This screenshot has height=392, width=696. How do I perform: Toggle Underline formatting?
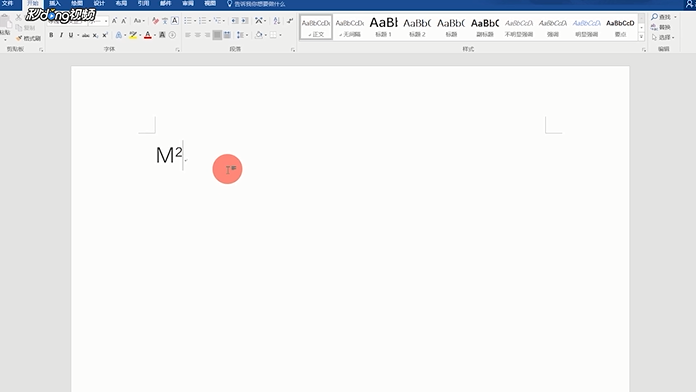click(x=71, y=35)
